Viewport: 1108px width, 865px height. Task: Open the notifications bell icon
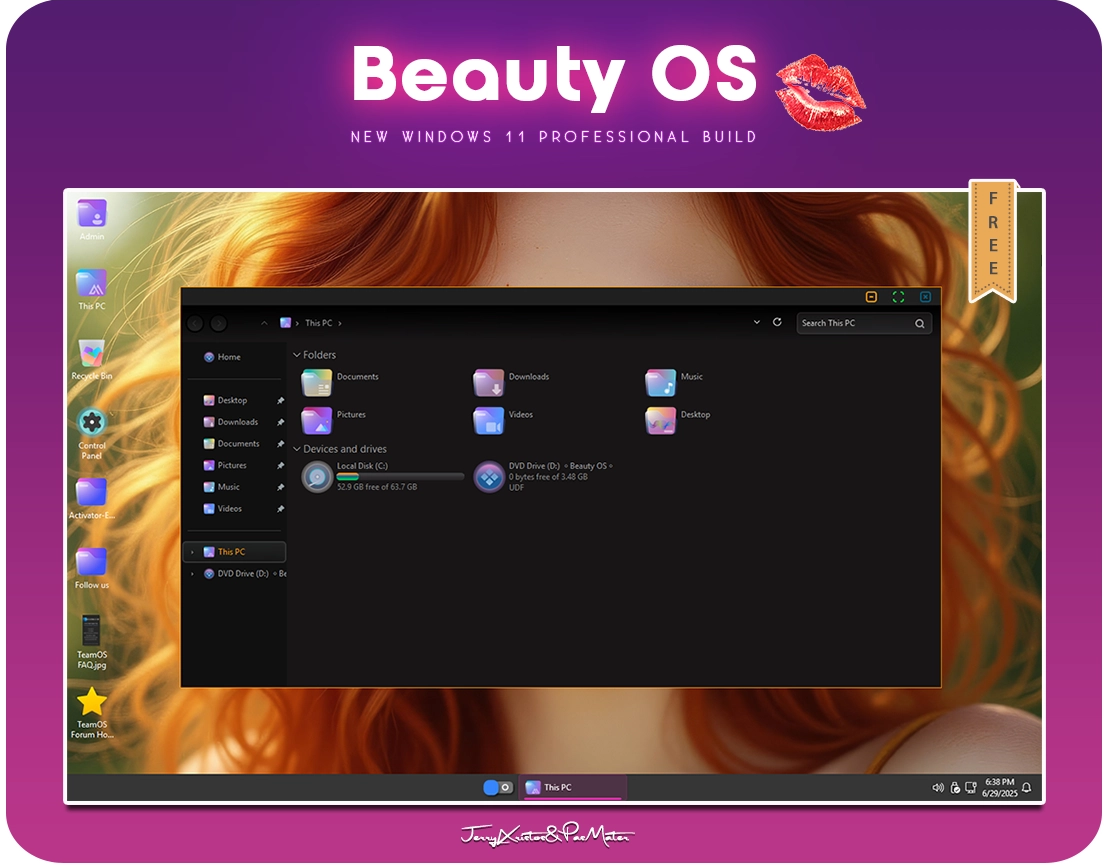pos(1027,787)
